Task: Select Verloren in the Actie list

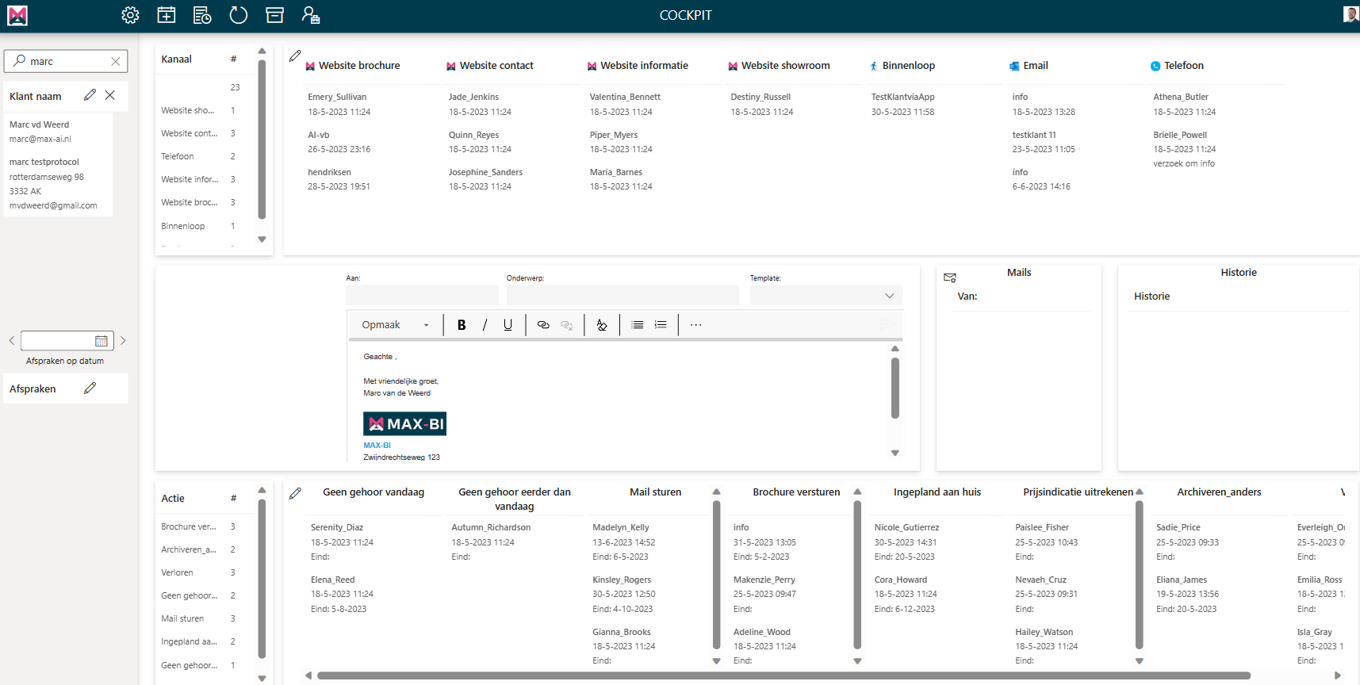Action: (177, 573)
